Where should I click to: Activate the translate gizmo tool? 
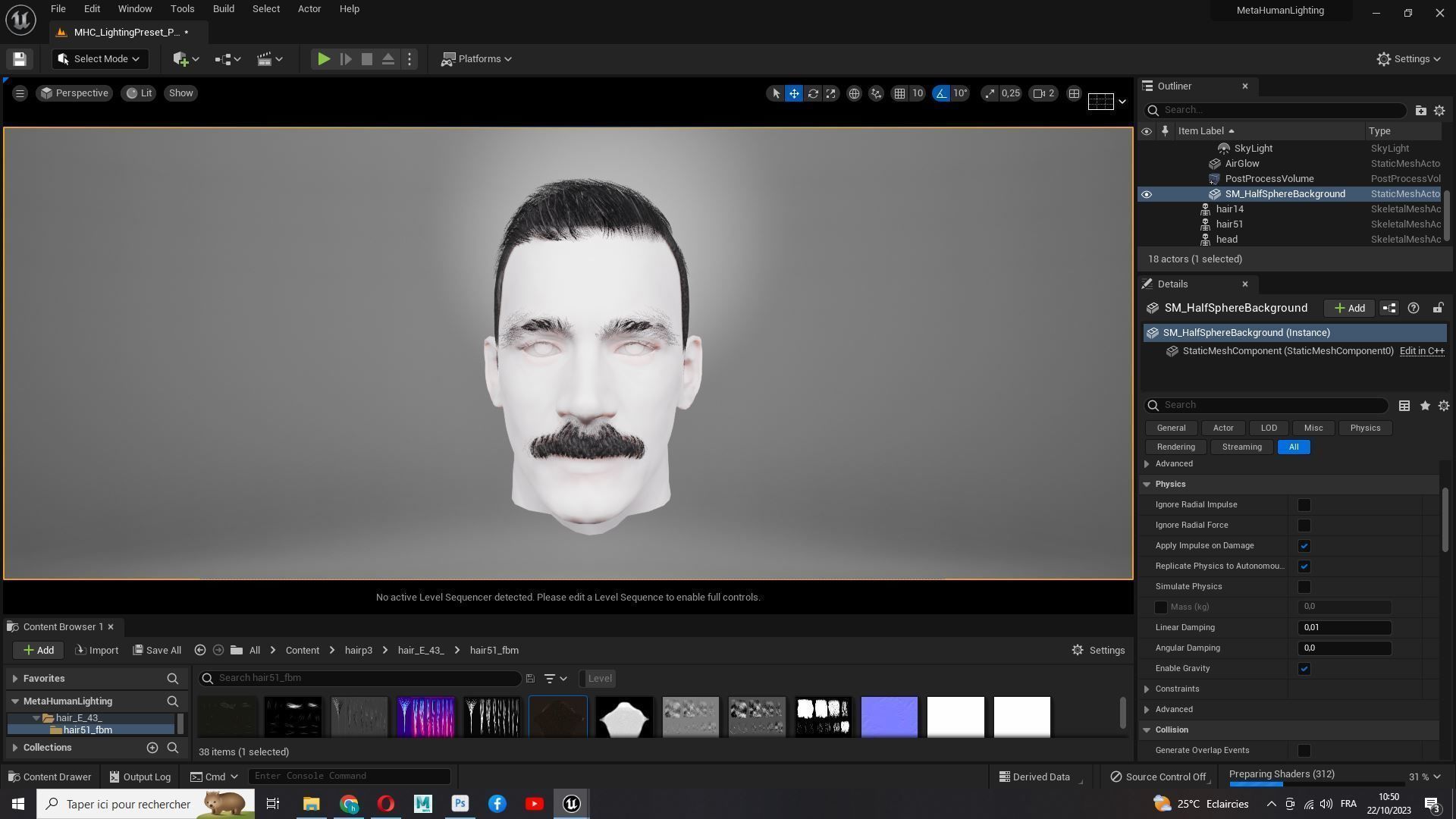(x=794, y=93)
